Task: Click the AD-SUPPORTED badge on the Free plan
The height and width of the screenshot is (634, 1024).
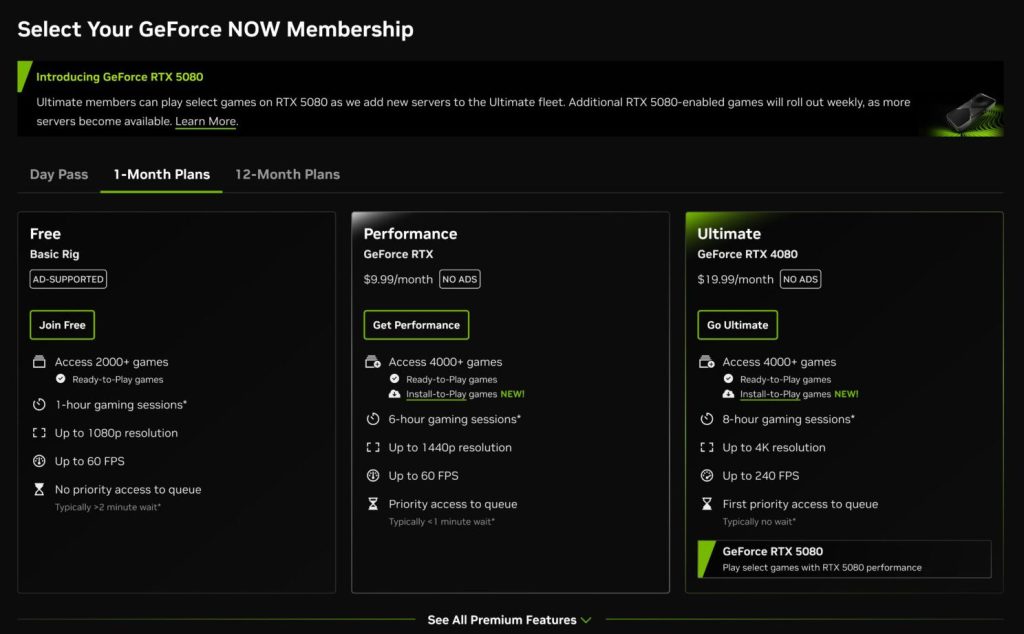Action: click(67, 279)
